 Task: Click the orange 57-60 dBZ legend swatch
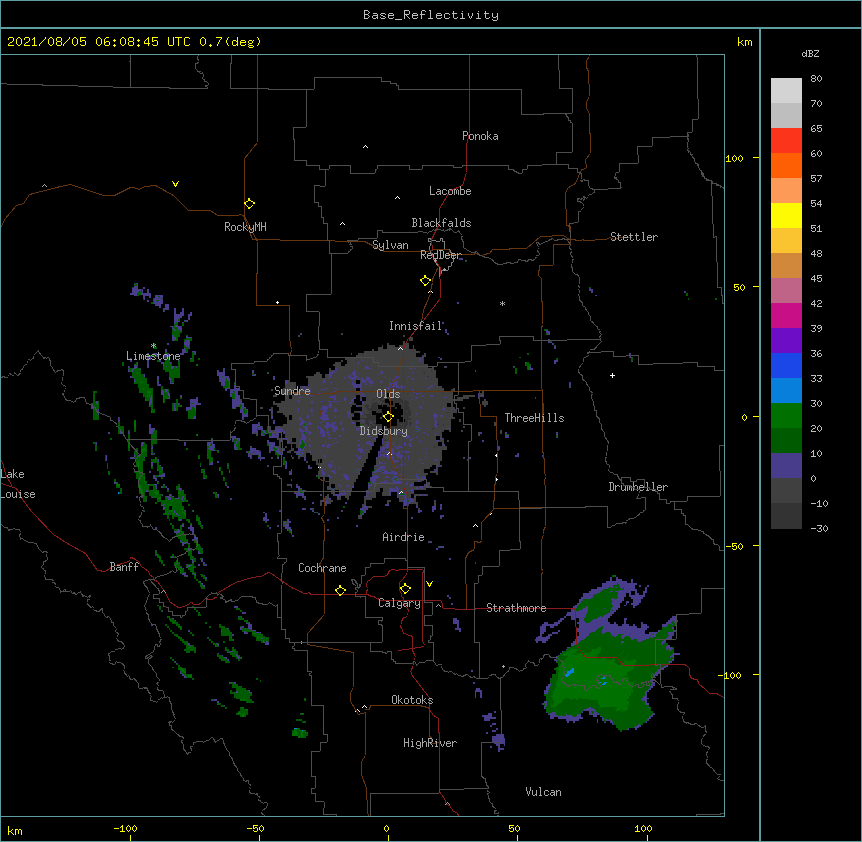pyautogui.click(x=786, y=165)
